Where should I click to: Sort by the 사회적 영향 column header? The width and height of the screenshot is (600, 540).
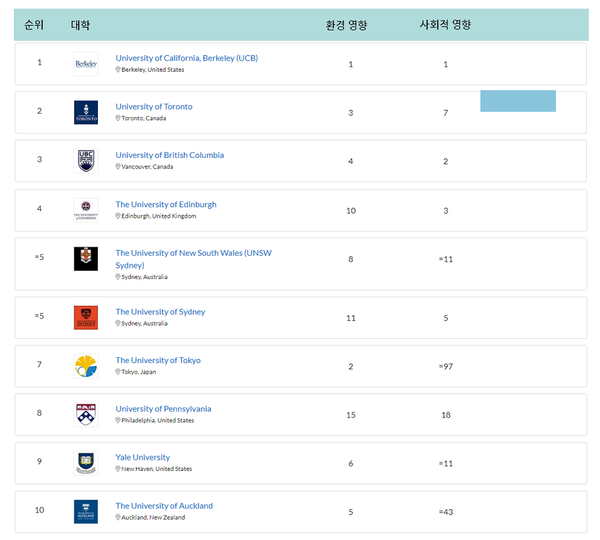click(445, 25)
